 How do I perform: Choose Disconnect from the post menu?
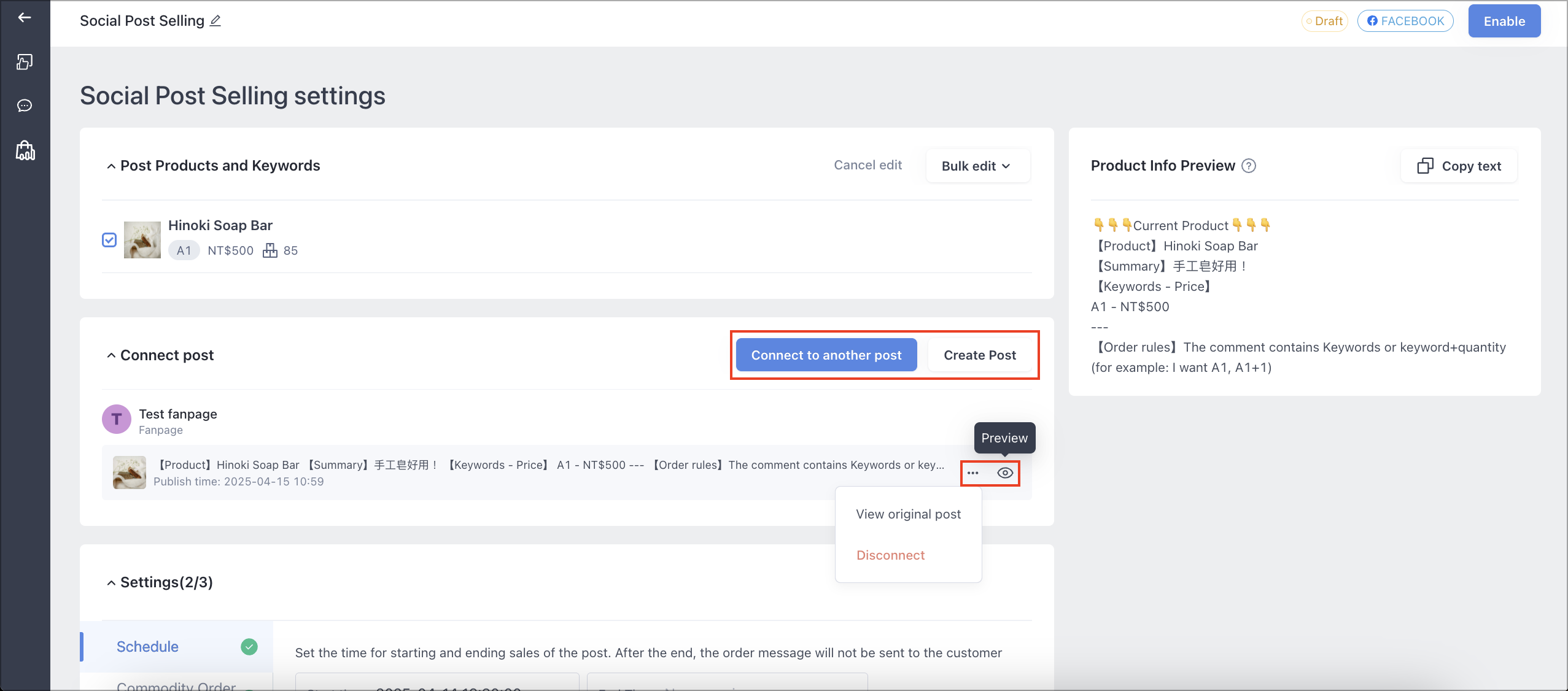coord(890,555)
